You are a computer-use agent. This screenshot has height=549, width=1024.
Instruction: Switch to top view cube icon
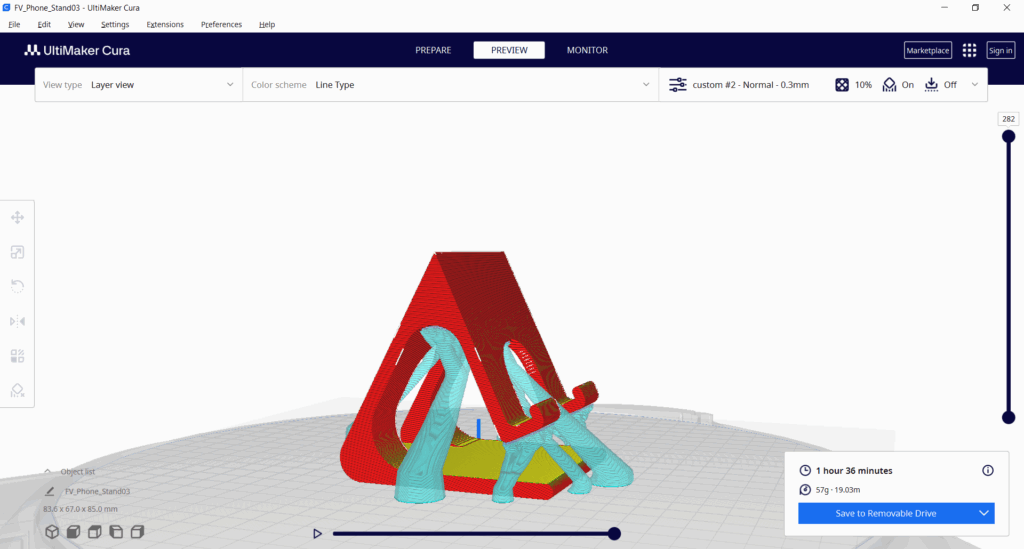click(x=95, y=532)
